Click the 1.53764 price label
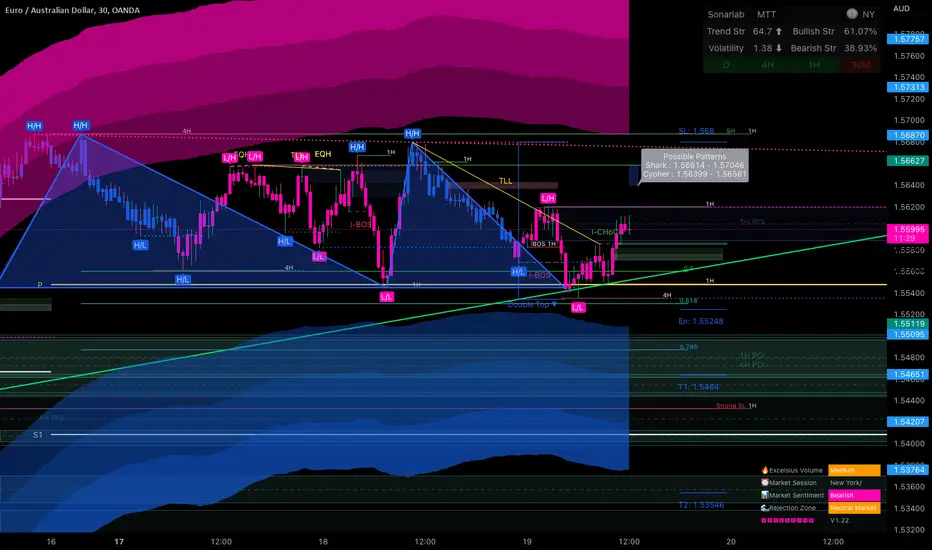This screenshot has height=550, width=932. (x=908, y=470)
